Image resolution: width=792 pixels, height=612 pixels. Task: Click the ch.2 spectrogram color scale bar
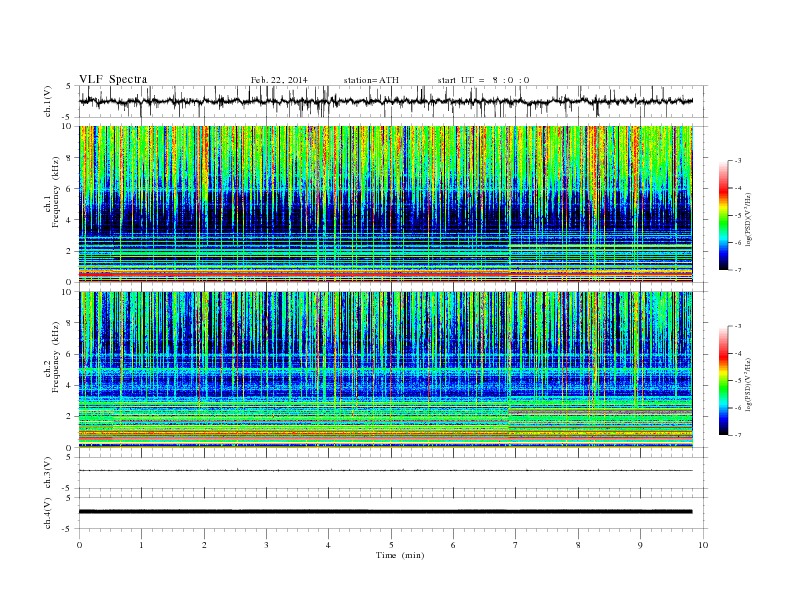[x=723, y=380]
